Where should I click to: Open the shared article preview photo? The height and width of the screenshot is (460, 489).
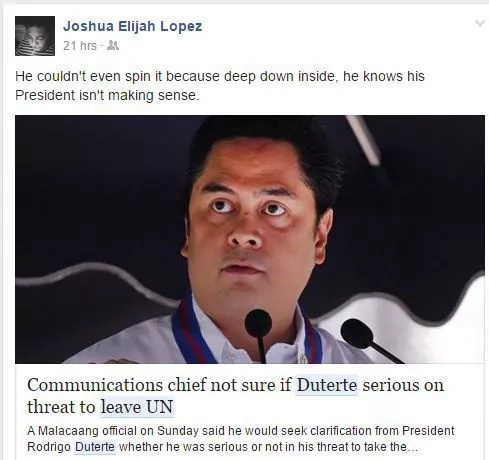[x=250, y=239]
